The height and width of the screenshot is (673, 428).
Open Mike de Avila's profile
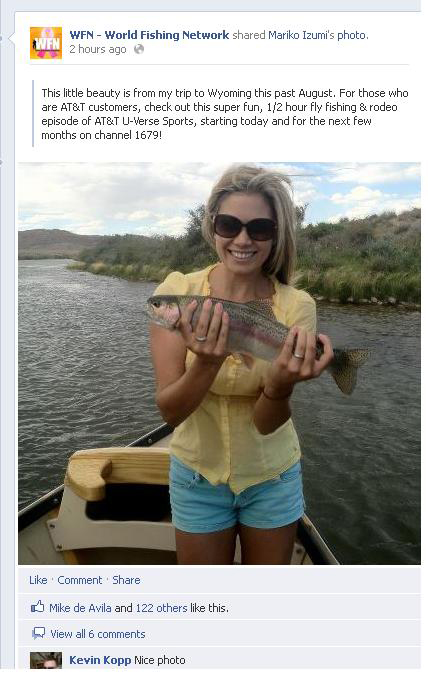[80, 608]
